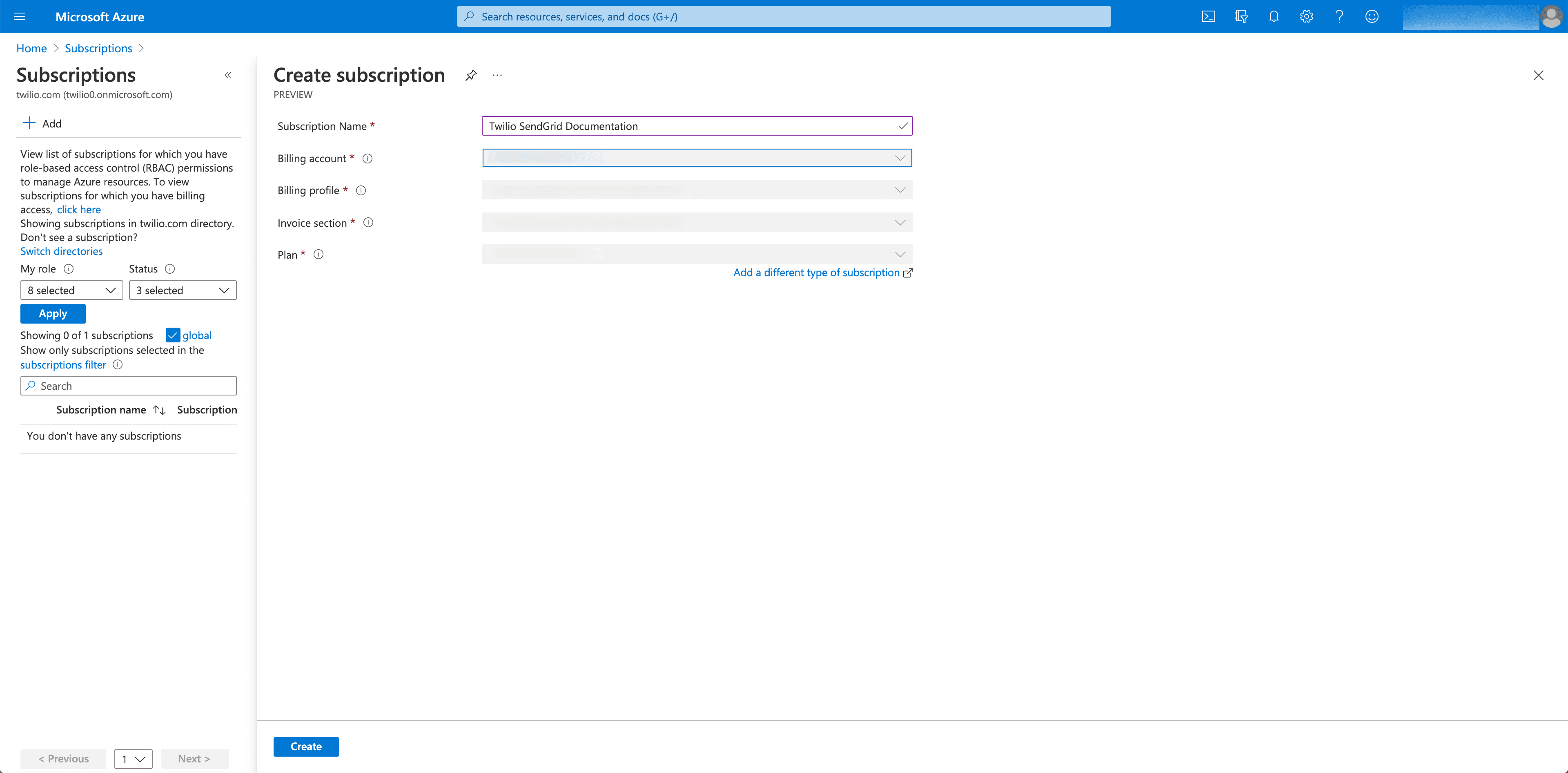Send feedback using the smiley icon
Screen dimensions: 1568x773
[1372, 16]
